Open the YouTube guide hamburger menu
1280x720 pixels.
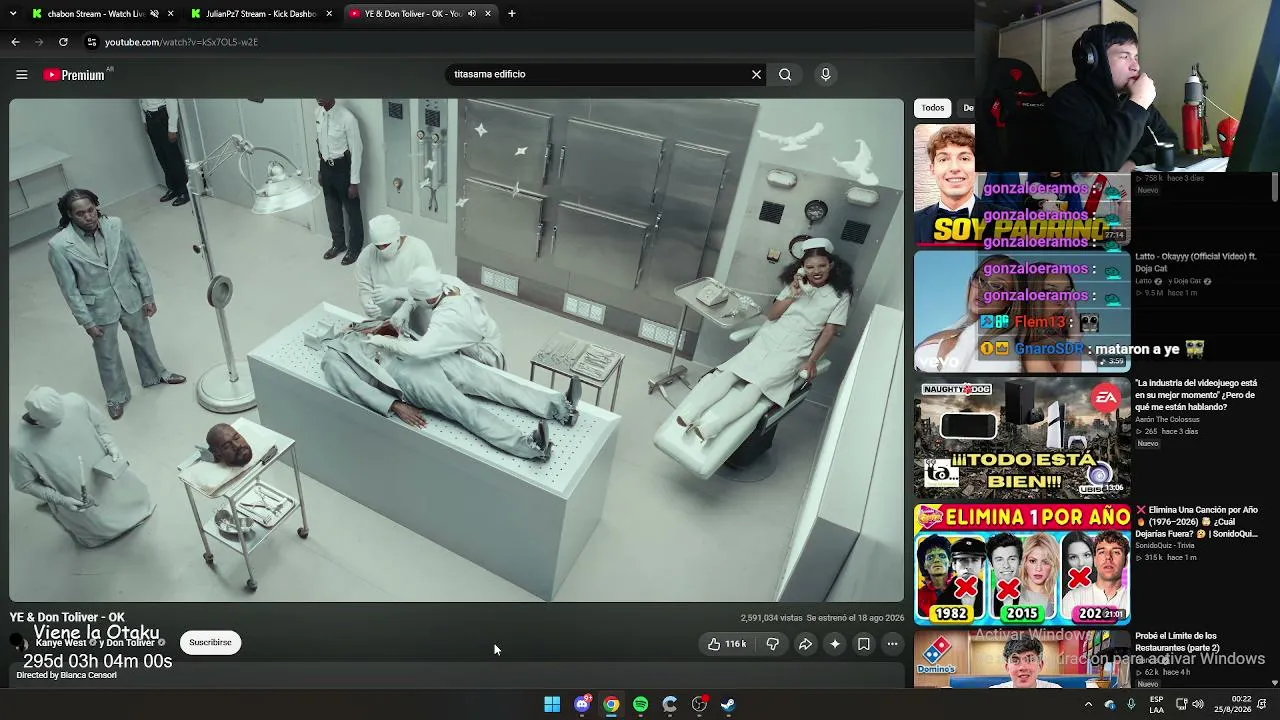[x=21, y=74]
